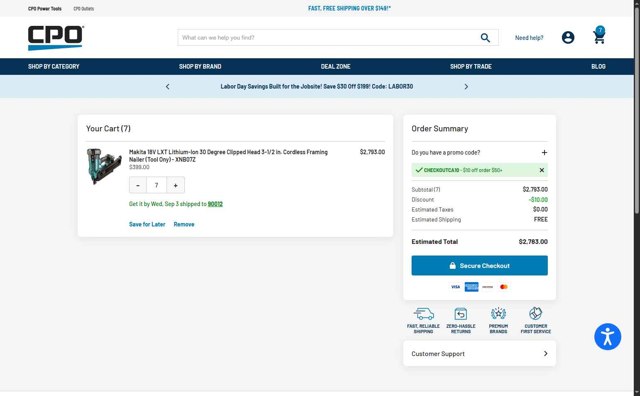
Task: Click the Estimated Taxes $0.00 value
Action: click(540, 209)
